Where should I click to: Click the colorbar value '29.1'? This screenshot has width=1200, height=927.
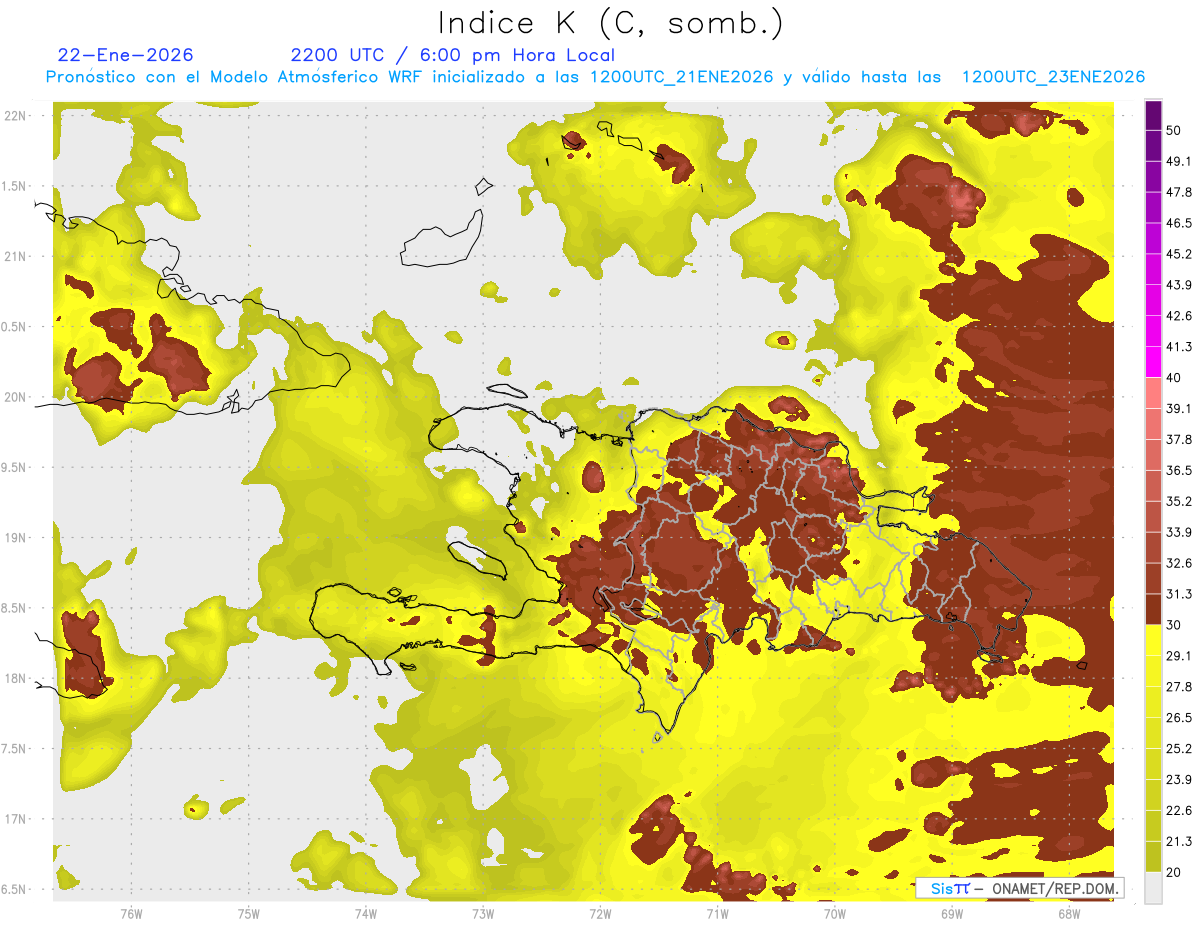point(1179,655)
